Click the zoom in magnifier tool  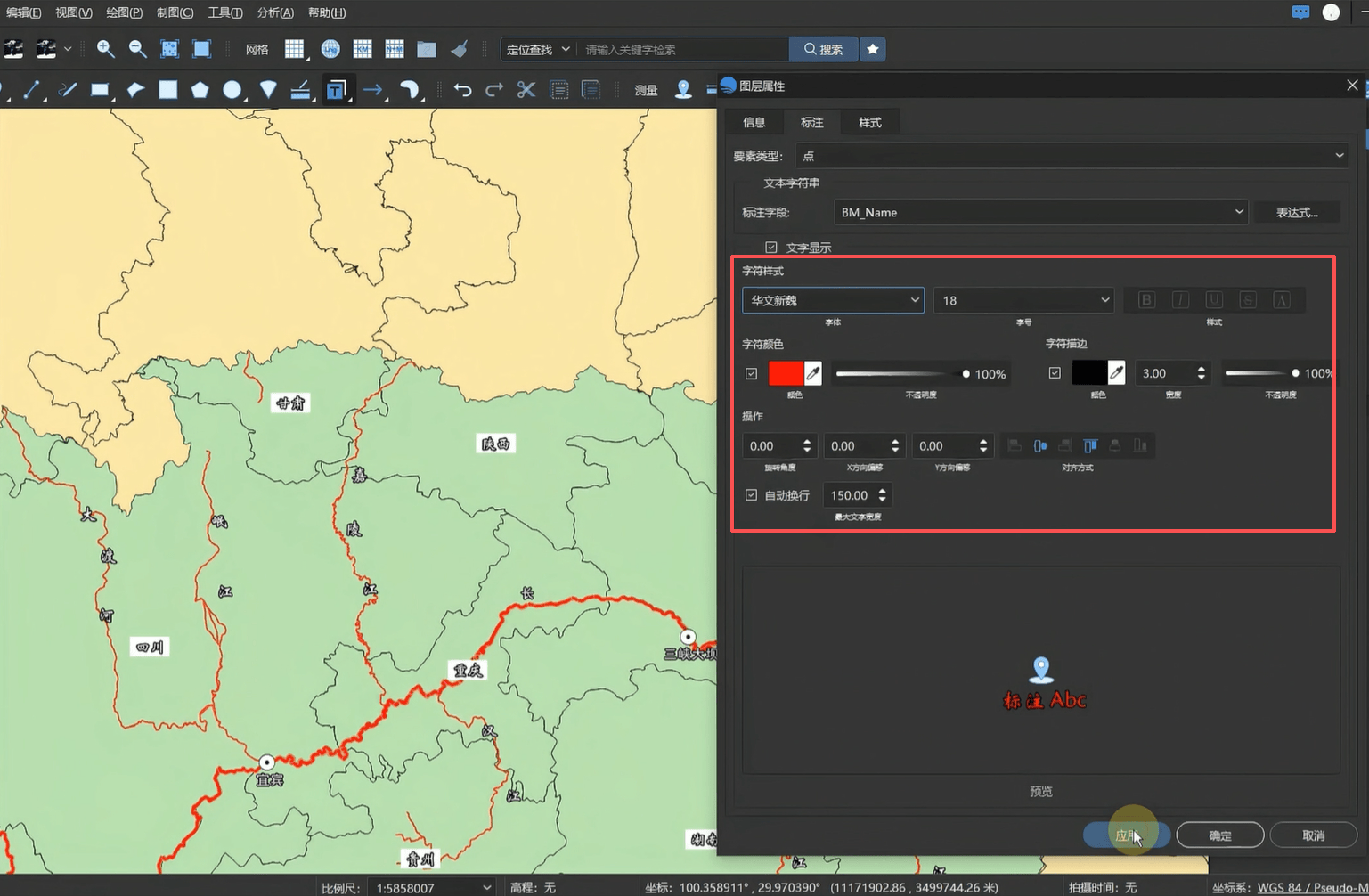point(105,49)
